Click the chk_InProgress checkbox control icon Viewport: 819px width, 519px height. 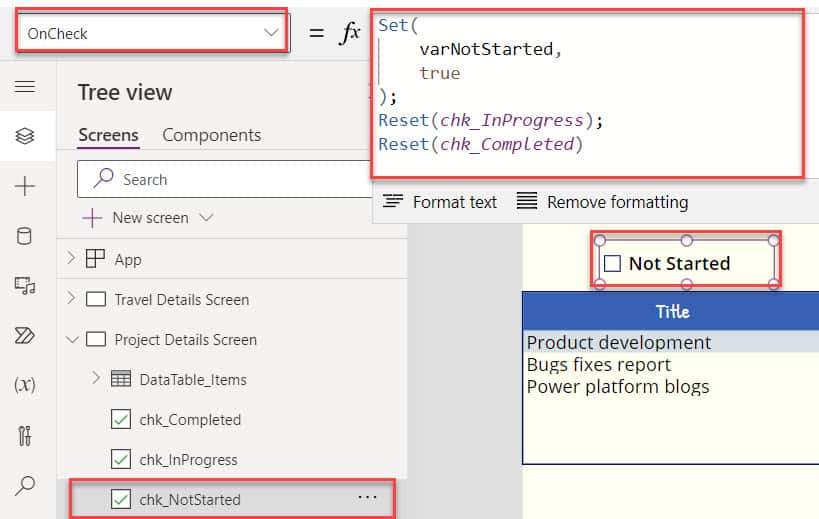point(121,459)
